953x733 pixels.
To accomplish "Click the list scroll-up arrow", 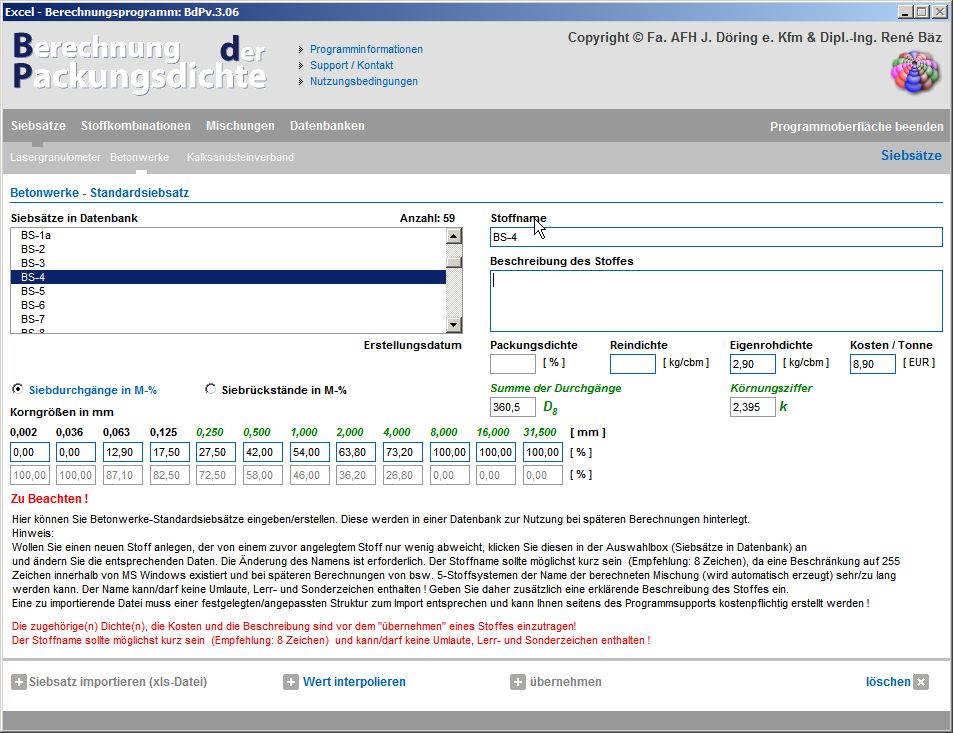I will tap(454, 236).
